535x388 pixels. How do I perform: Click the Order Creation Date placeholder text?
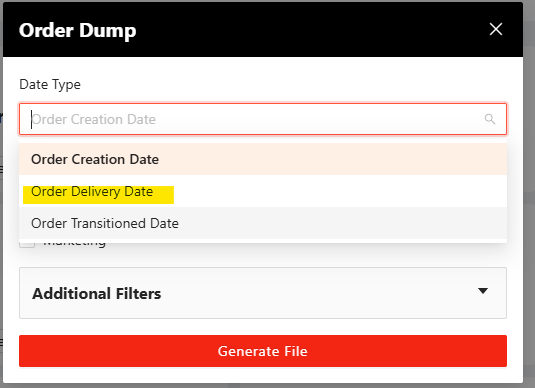click(93, 119)
